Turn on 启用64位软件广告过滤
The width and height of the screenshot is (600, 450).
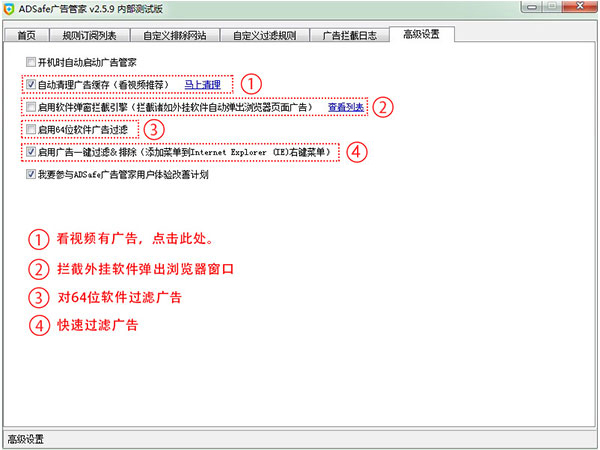31,130
